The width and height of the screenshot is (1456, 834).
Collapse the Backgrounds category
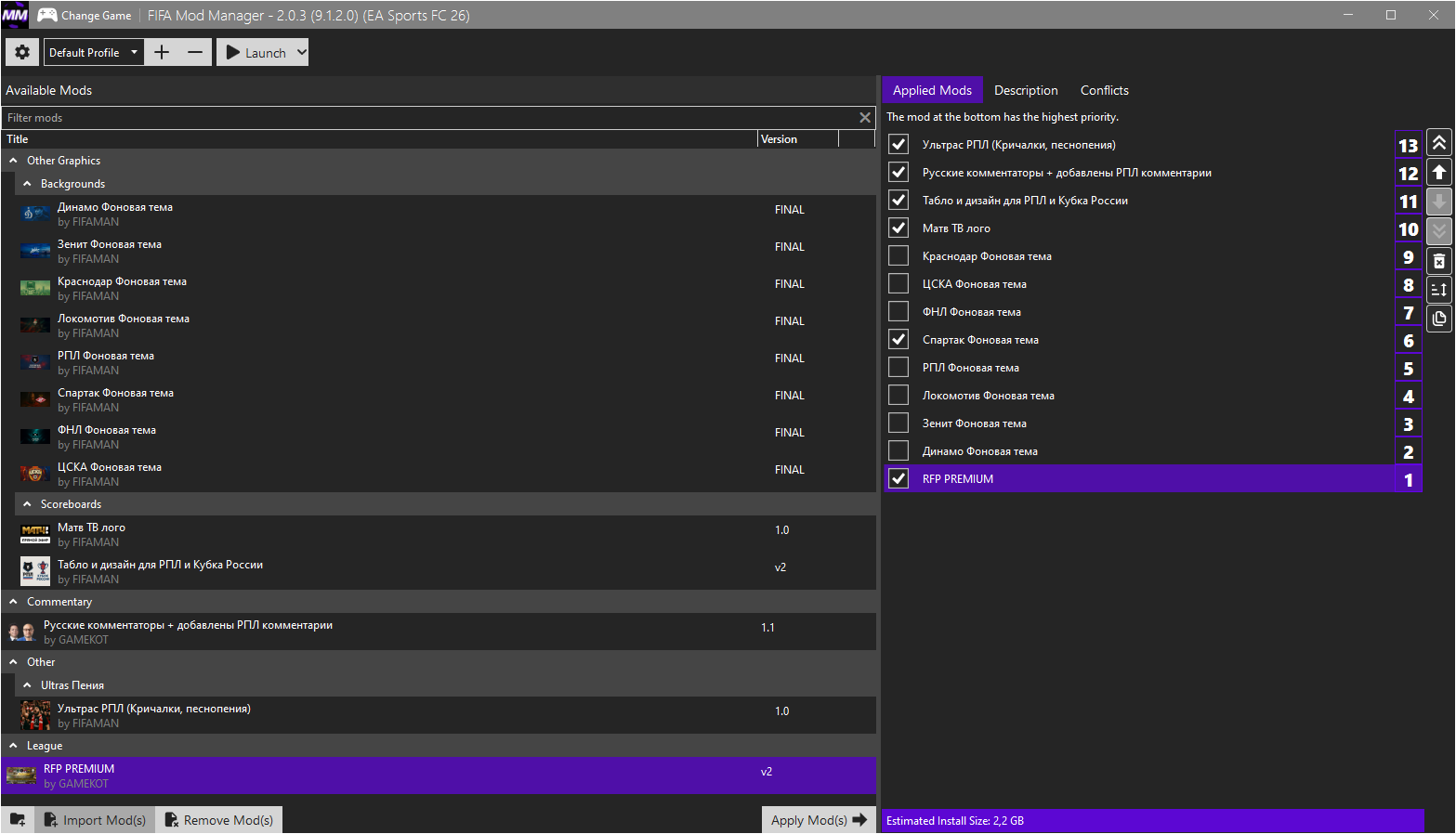[27, 184]
